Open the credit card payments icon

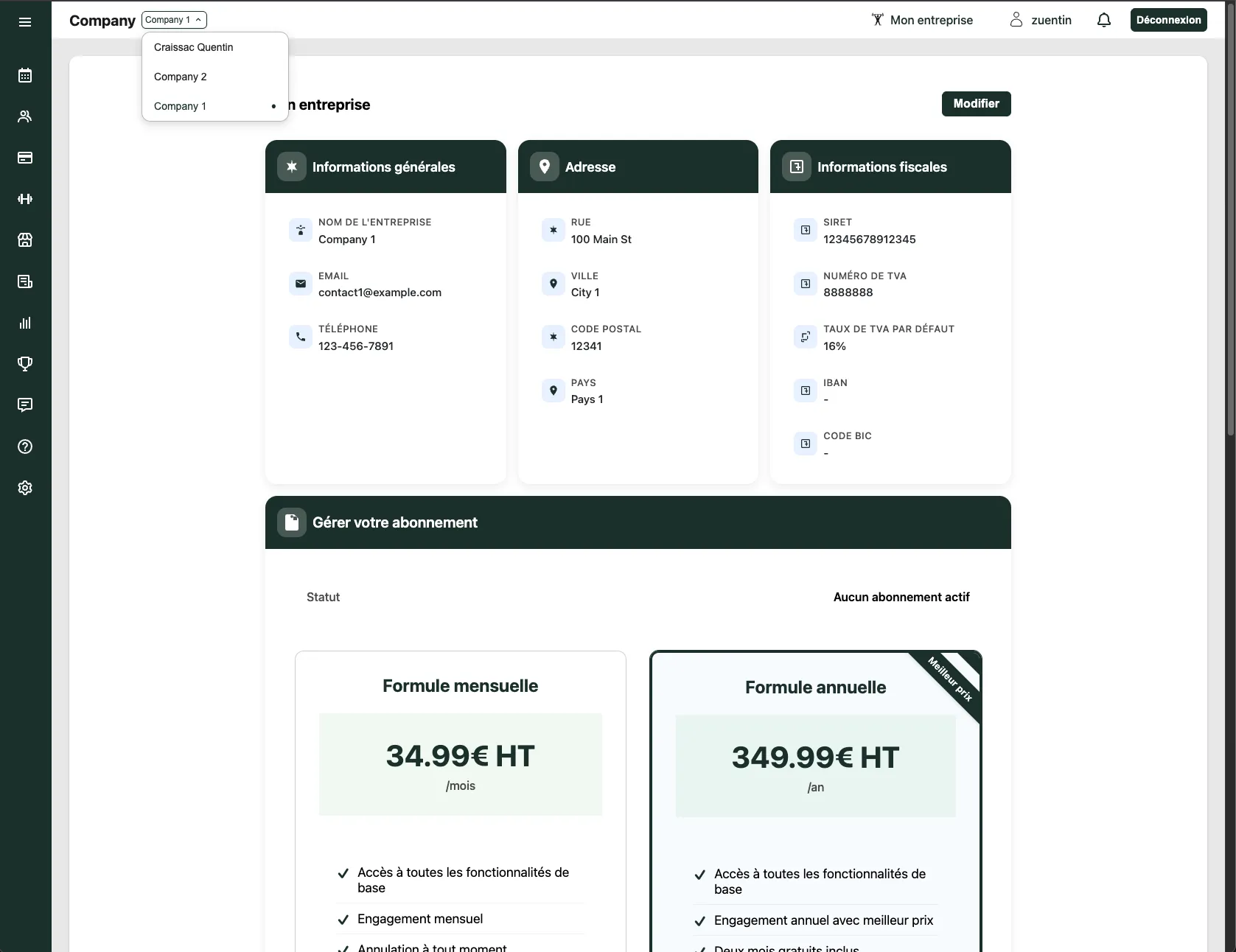click(25, 158)
